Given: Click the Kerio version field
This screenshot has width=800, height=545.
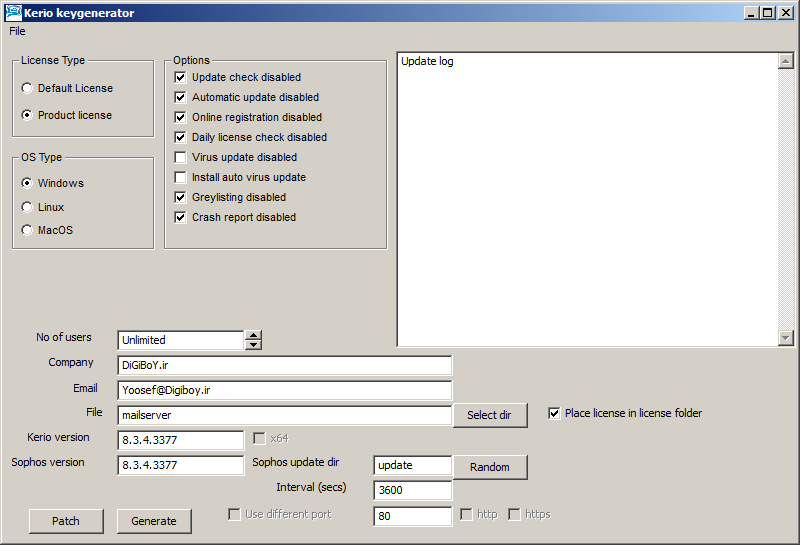Looking at the screenshot, I should coord(181,440).
